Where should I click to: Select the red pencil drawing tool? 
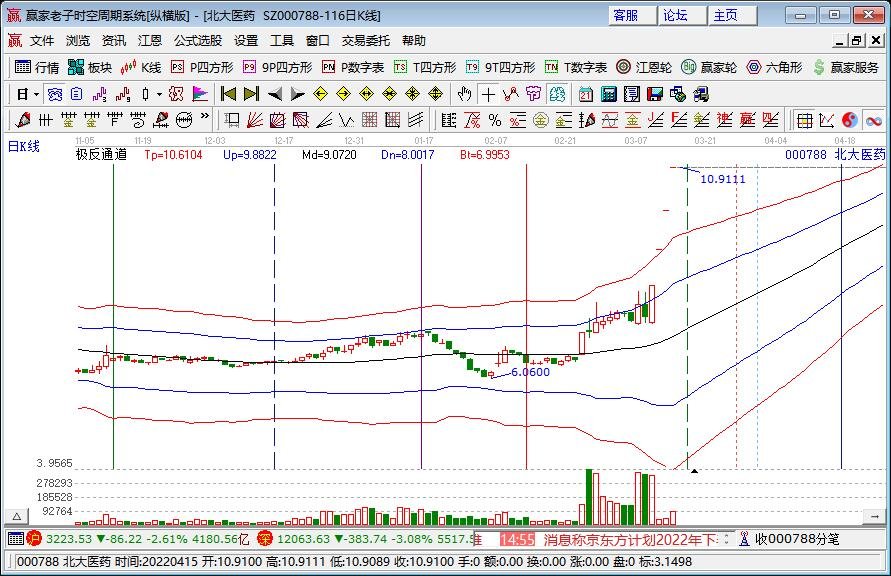pyautogui.click(x=23, y=120)
